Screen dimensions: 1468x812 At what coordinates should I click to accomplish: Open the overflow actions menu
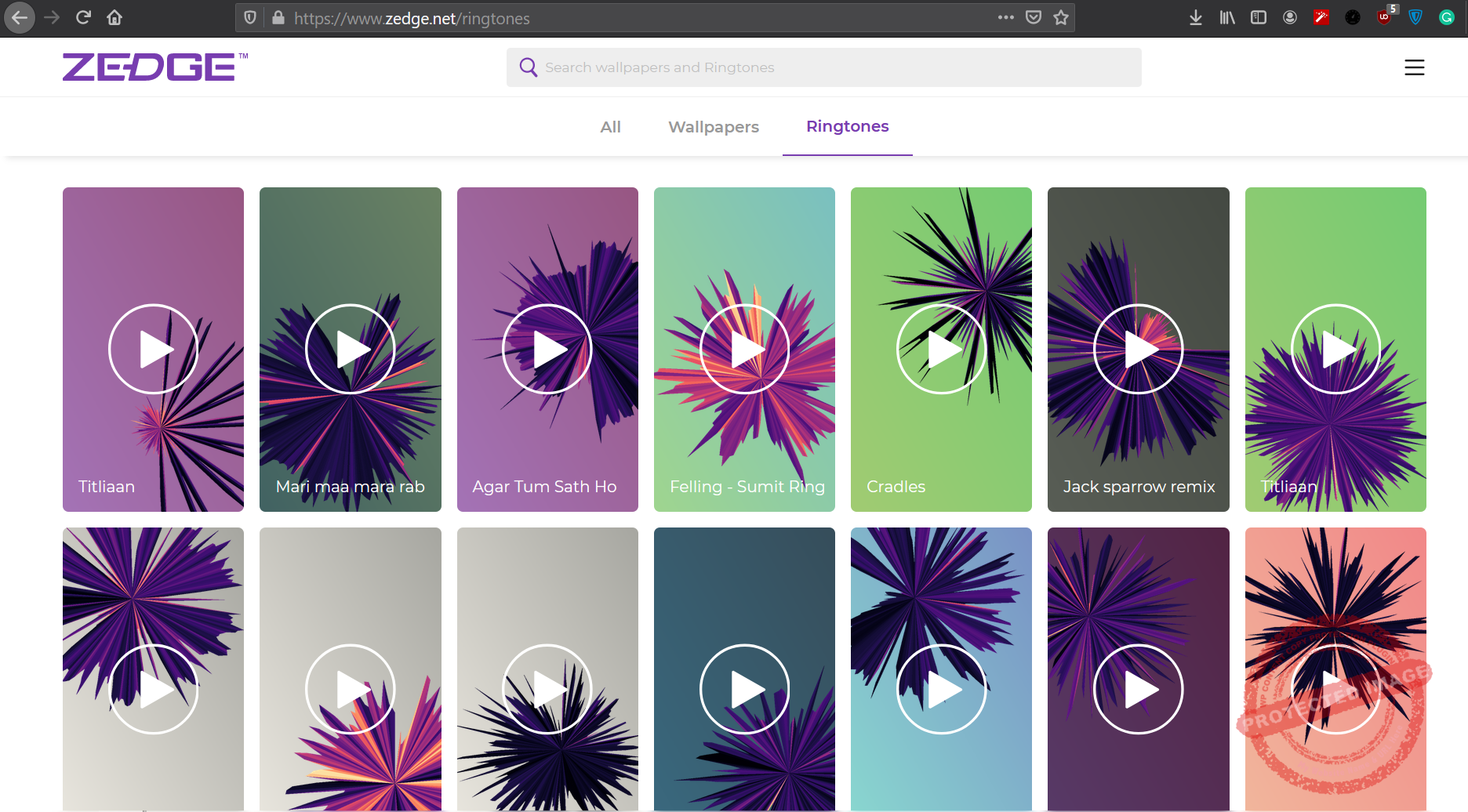[x=1005, y=18]
